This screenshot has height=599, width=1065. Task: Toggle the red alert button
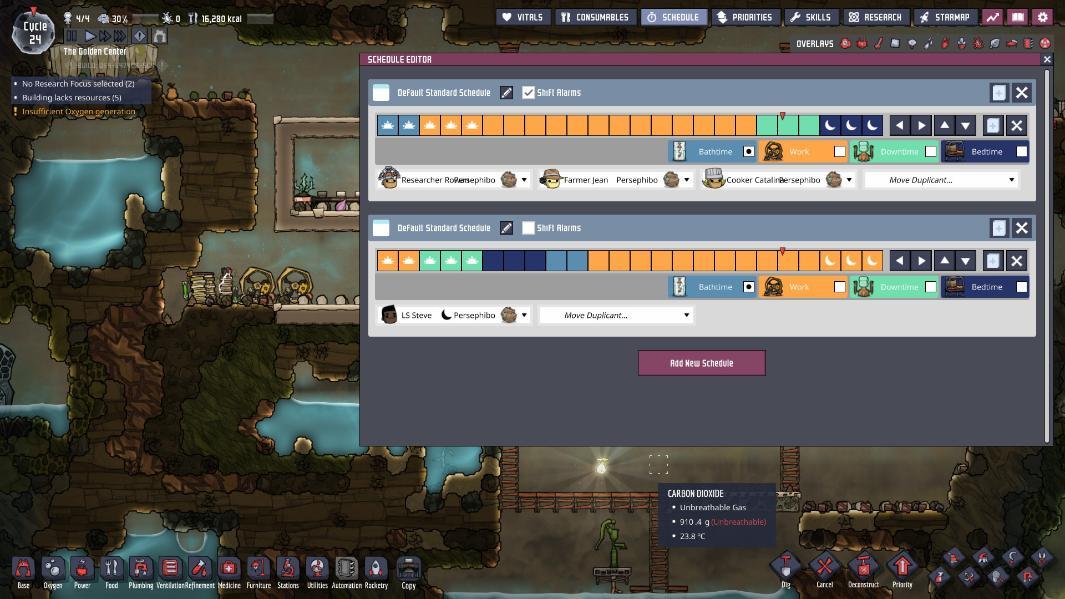[139, 35]
